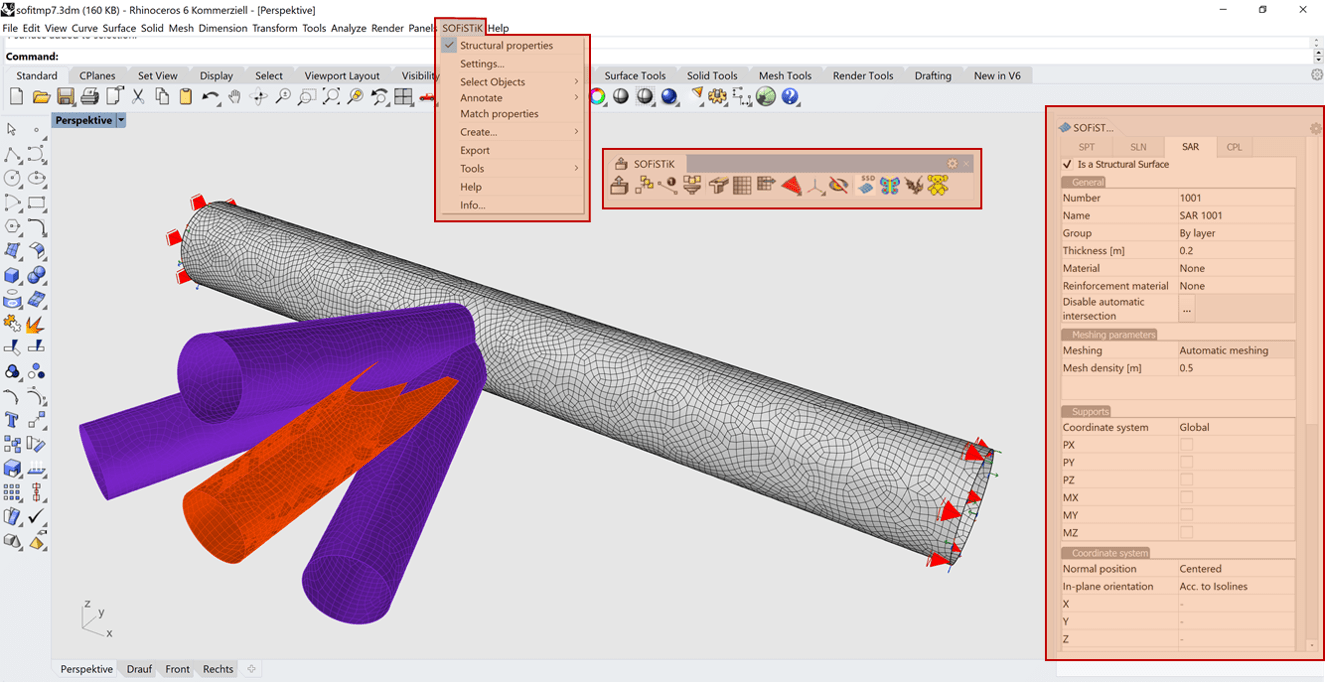The width and height of the screenshot is (1325, 682).
Task: Enable the PX support checkbox
Action: coord(1186,444)
